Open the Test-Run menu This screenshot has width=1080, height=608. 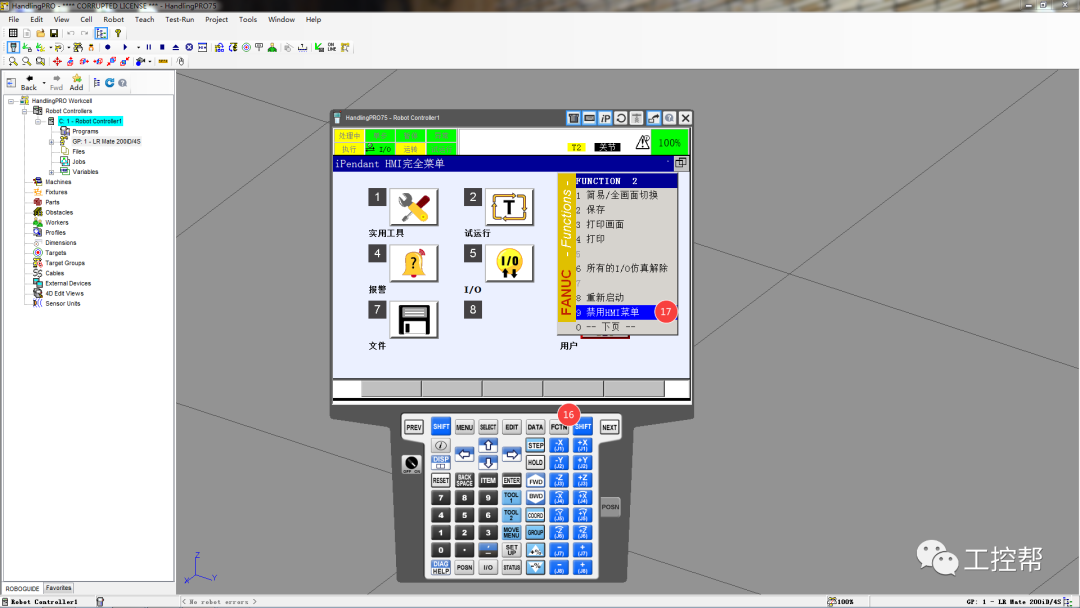pos(180,19)
